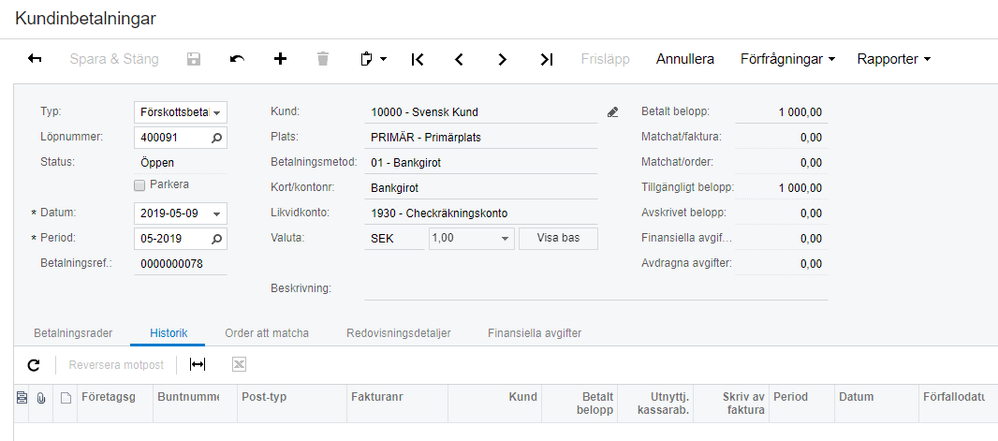The height and width of the screenshot is (441, 998).
Task: Refresh the Historik grid
Action: click(x=33, y=365)
